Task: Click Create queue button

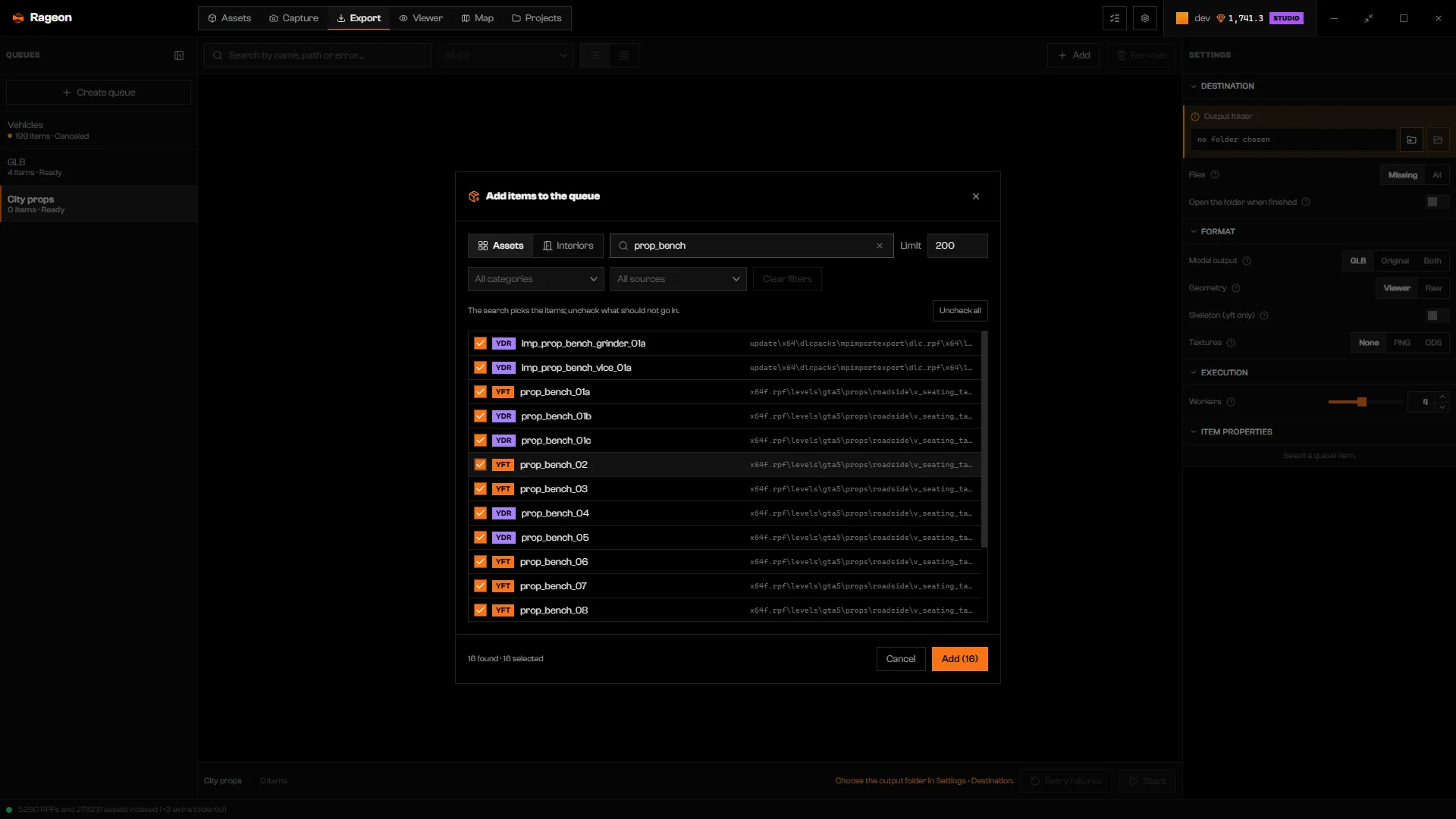Action: [99, 93]
